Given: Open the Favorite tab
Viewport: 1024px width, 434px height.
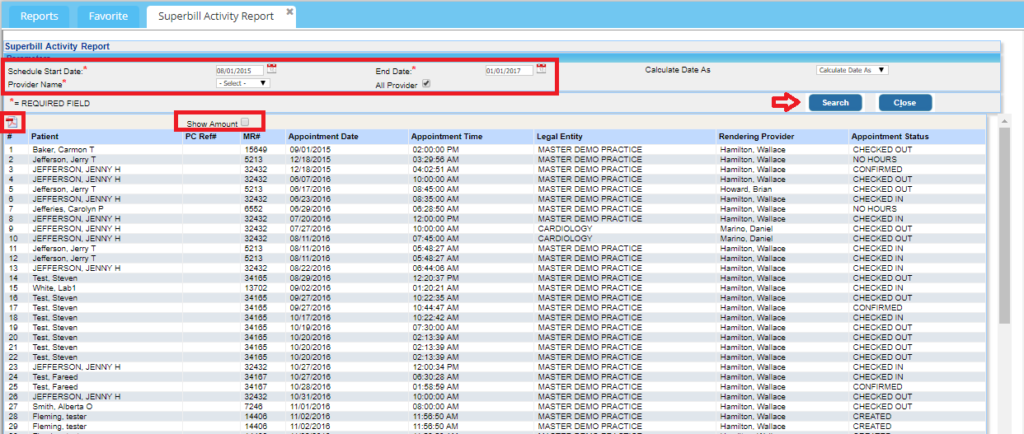Looking at the screenshot, I should [x=108, y=16].
